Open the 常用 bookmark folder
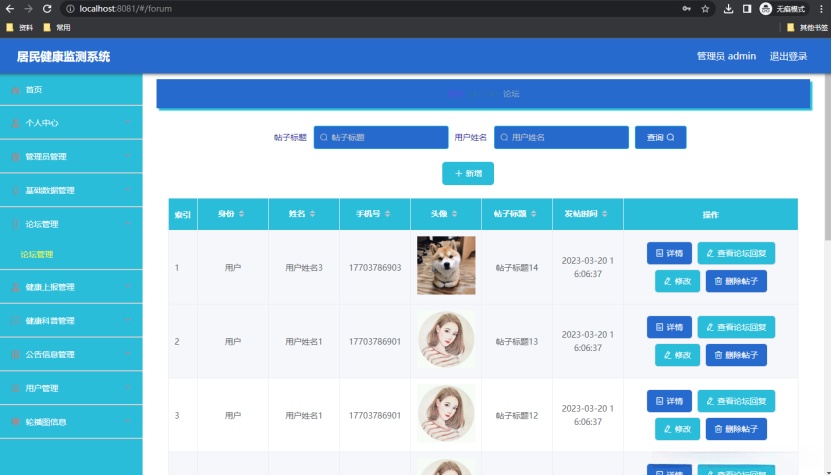Viewport: 832px width, 475px height. click(57, 28)
